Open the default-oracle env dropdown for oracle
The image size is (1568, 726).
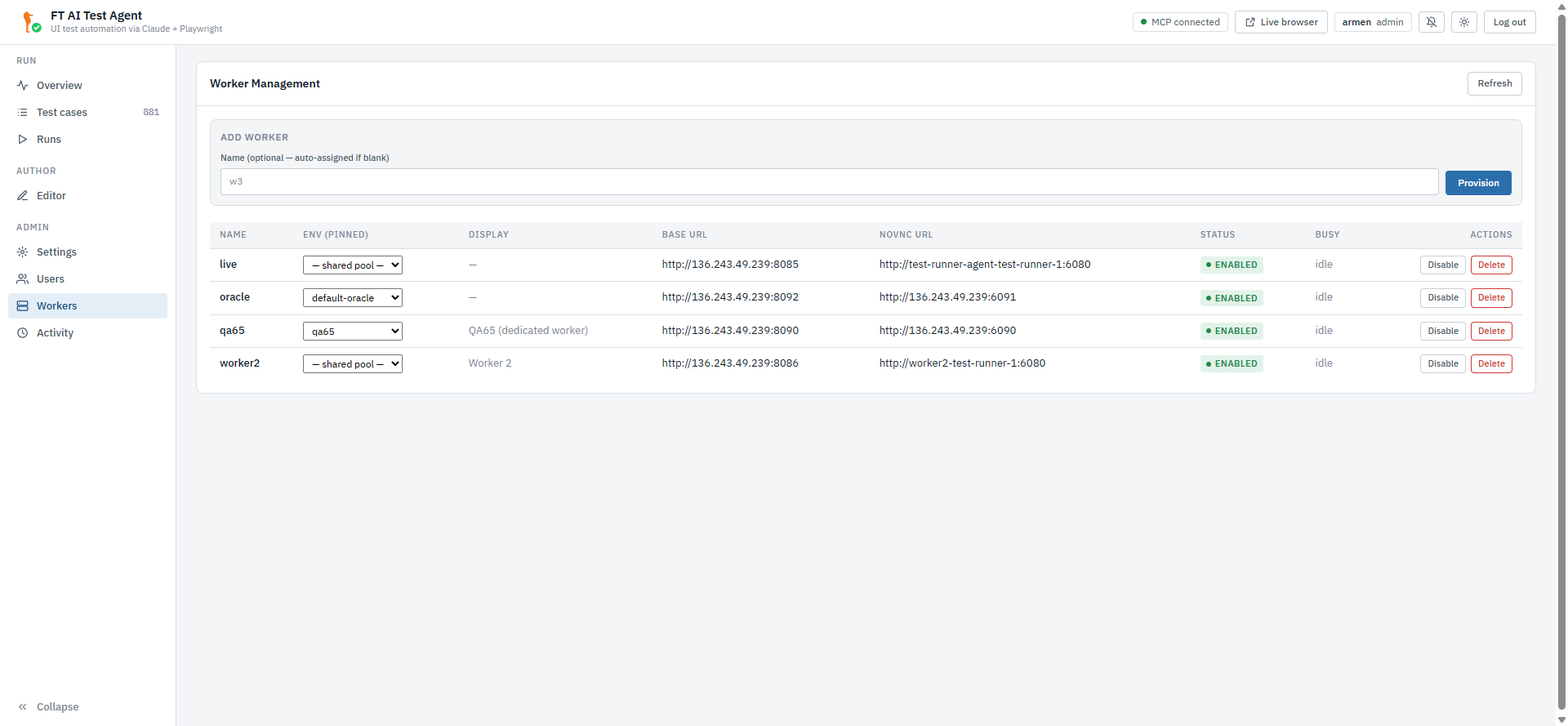pyautogui.click(x=352, y=298)
